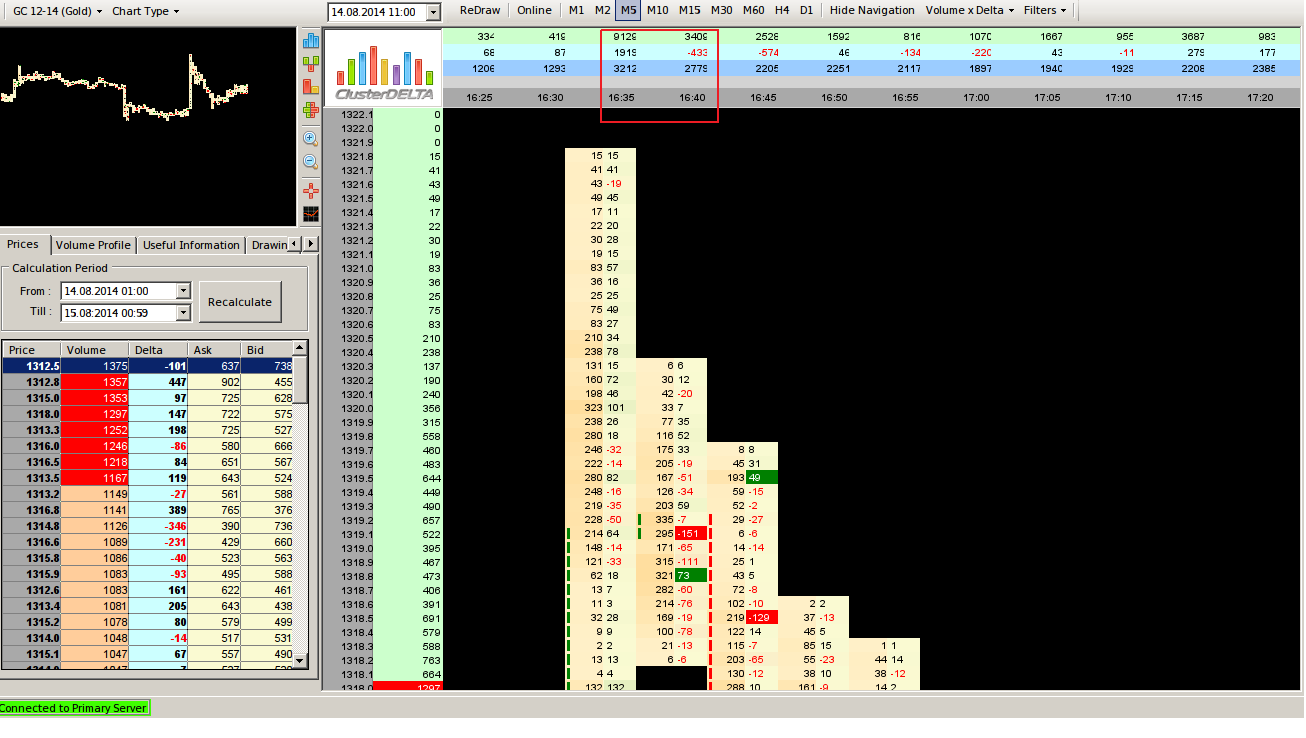Open the From date dropdown arrow
The height and width of the screenshot is (738, 1306).
pyautogui.click(x=182, y=291)
